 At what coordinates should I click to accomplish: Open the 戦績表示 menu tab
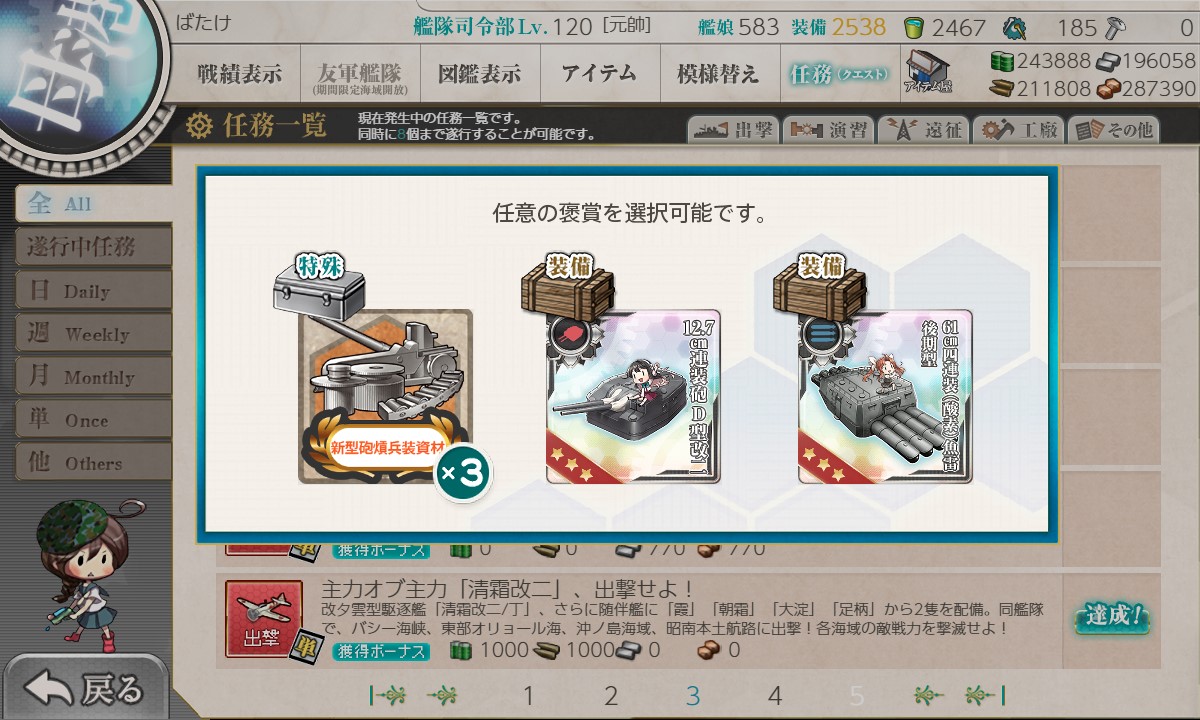(x=240, y=73)
